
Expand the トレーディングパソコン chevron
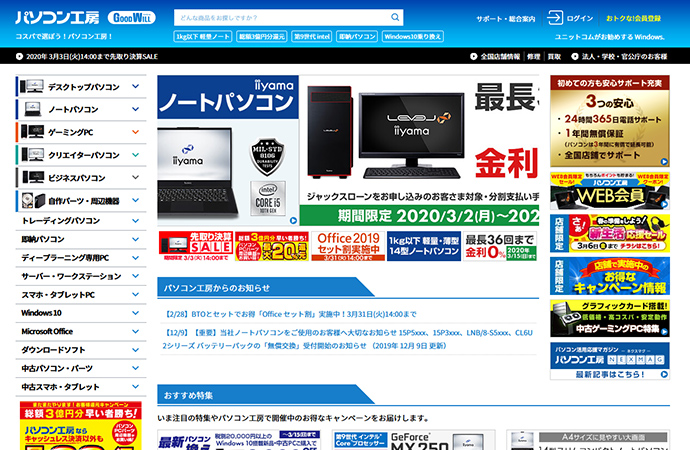tap(136, 221)
